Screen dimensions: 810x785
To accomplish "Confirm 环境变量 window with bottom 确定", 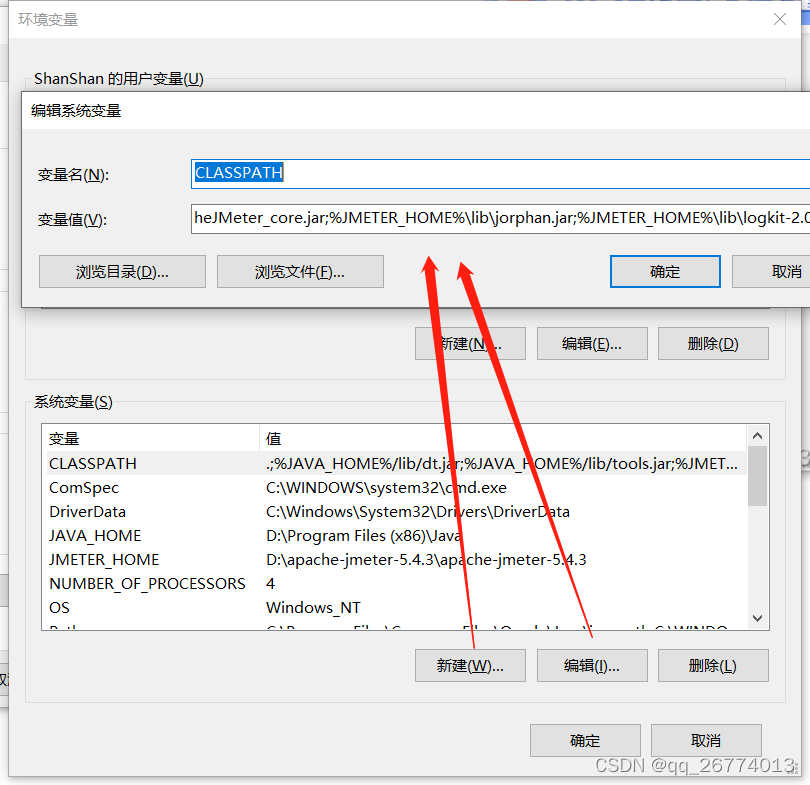I will (x=585, y=741).
